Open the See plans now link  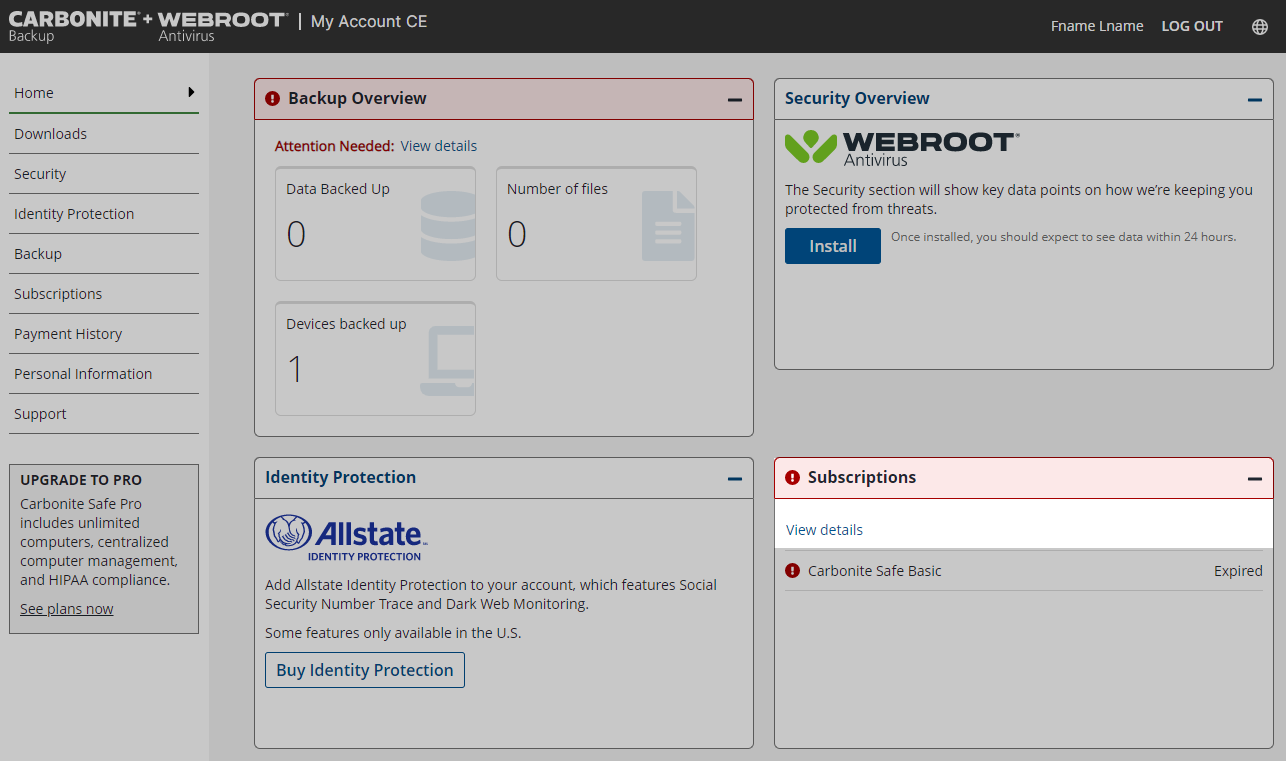click(x=67, y=609)
